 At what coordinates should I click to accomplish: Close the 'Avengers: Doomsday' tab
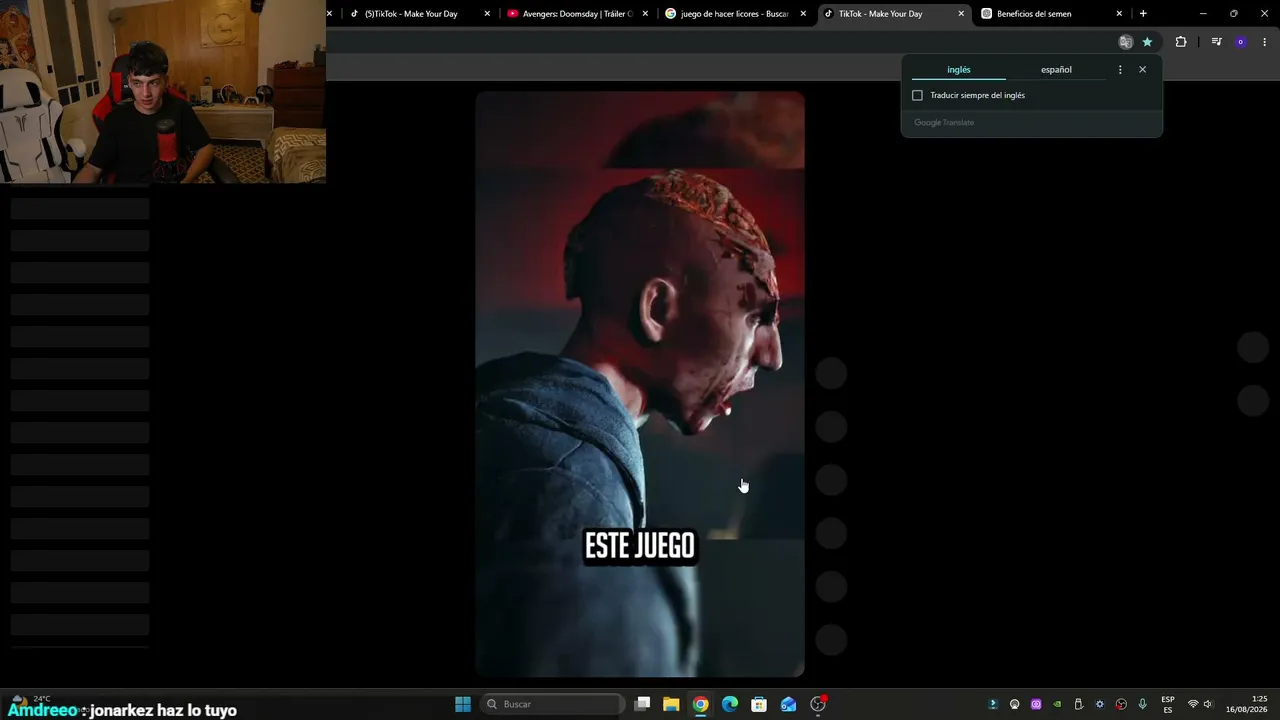tap(645, 14)
